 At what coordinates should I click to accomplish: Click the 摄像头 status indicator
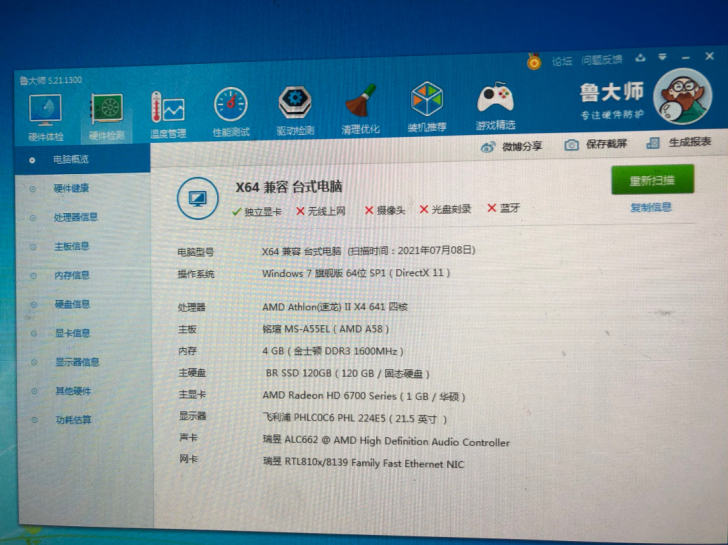coord(385,210)
